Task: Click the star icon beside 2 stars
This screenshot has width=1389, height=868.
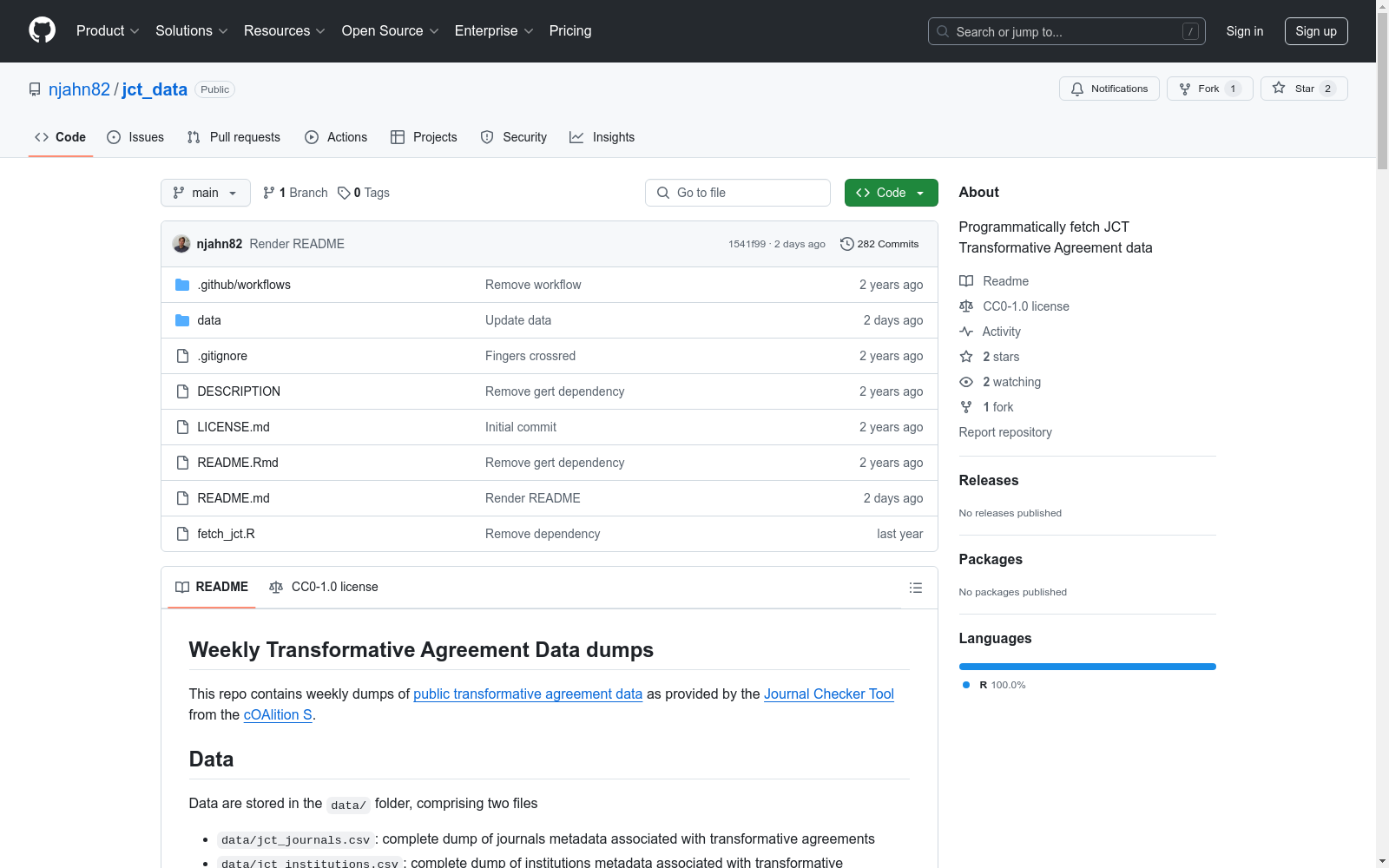Action: click(x=966, y=357)
